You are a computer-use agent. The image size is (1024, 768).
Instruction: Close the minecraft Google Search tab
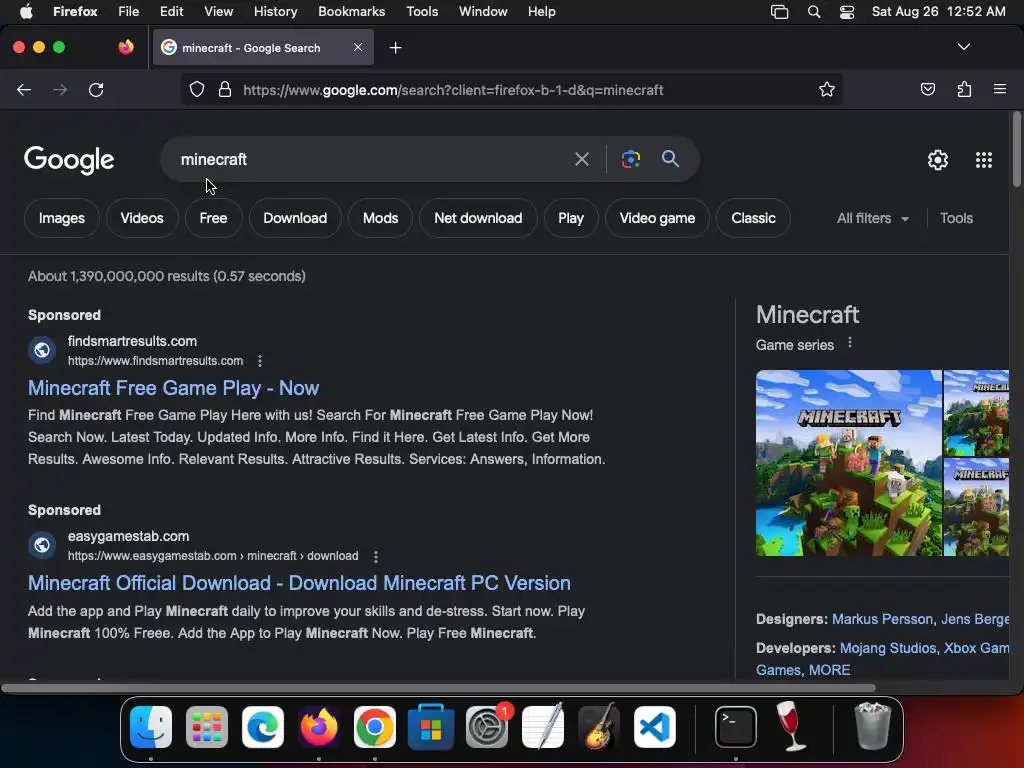pos(358,47)
